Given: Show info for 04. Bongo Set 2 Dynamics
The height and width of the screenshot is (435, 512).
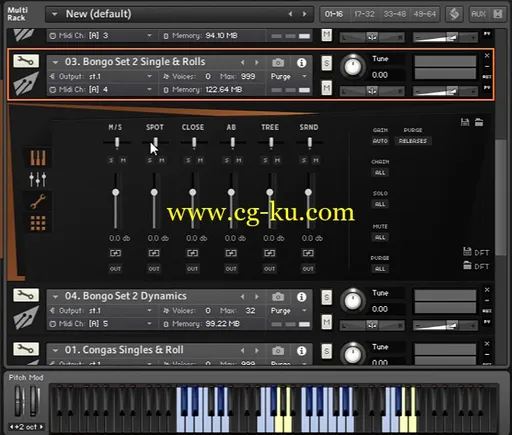Looking at the screenshot, I should 301,297.
